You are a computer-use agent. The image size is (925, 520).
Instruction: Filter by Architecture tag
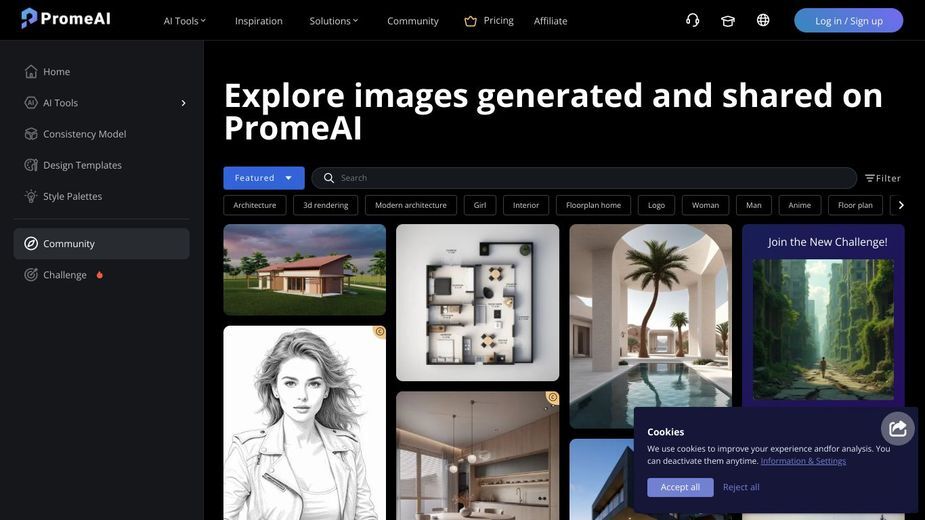tap(254, 205)
